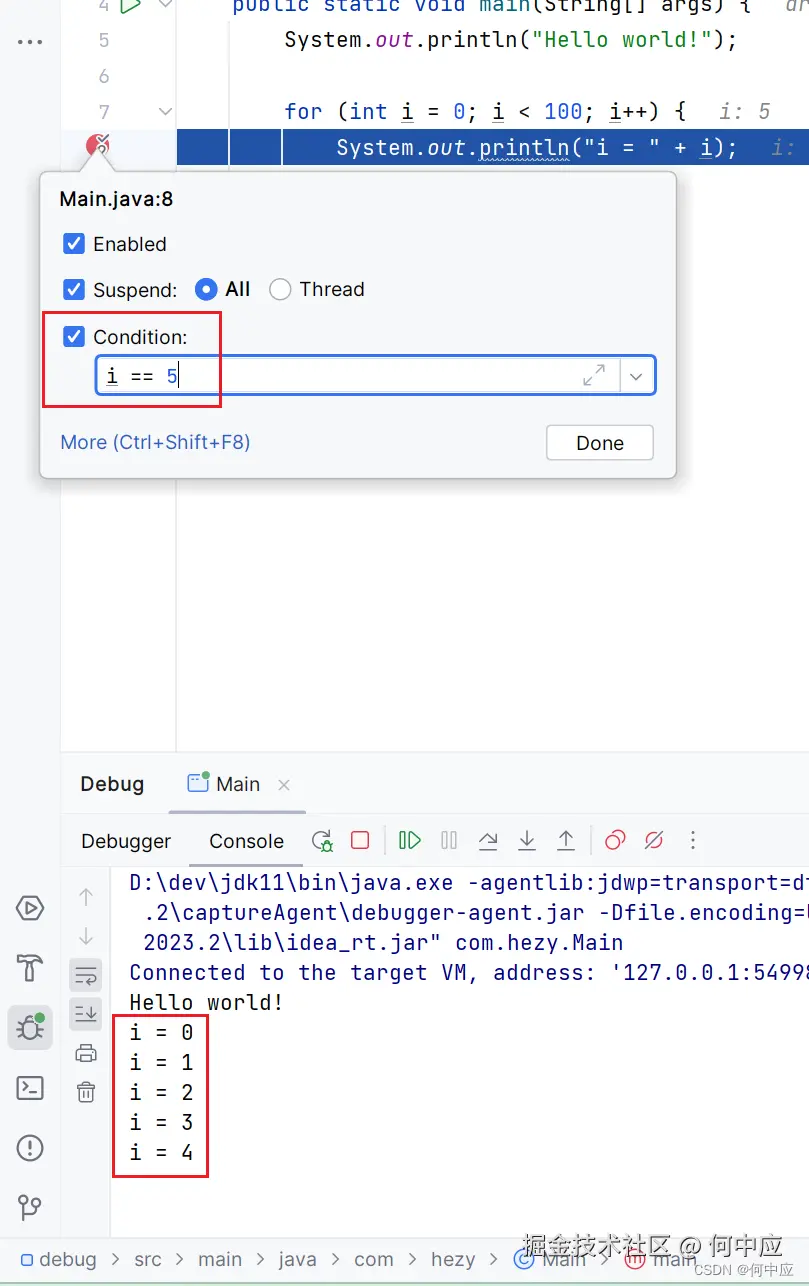Viewport: 809px width, 1286px height.
Task: Click console line "i = 2"
Action: coord(161,1092)
